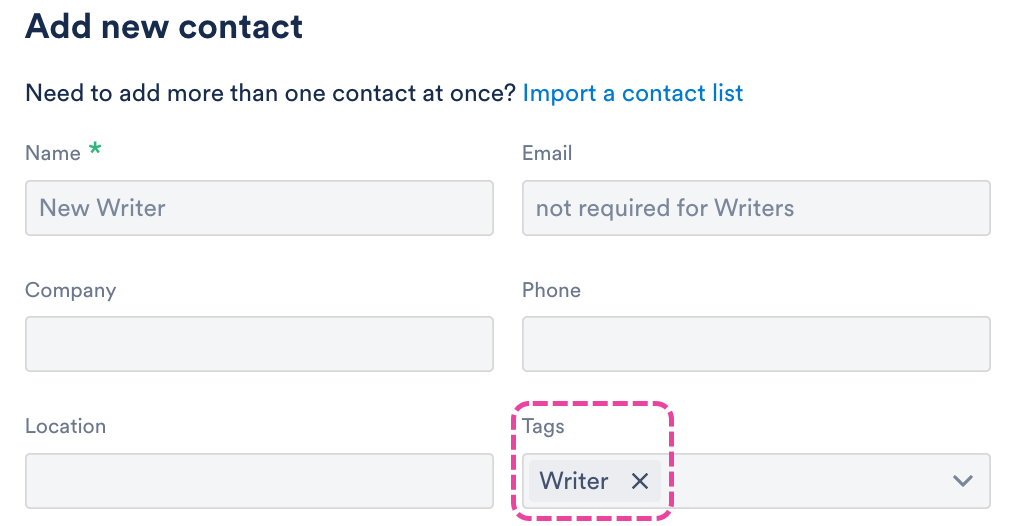The height and width of the screenshot is (526, 1014).
Task: Remove the Writer tag with its X
Action: [x=640, y=481]
